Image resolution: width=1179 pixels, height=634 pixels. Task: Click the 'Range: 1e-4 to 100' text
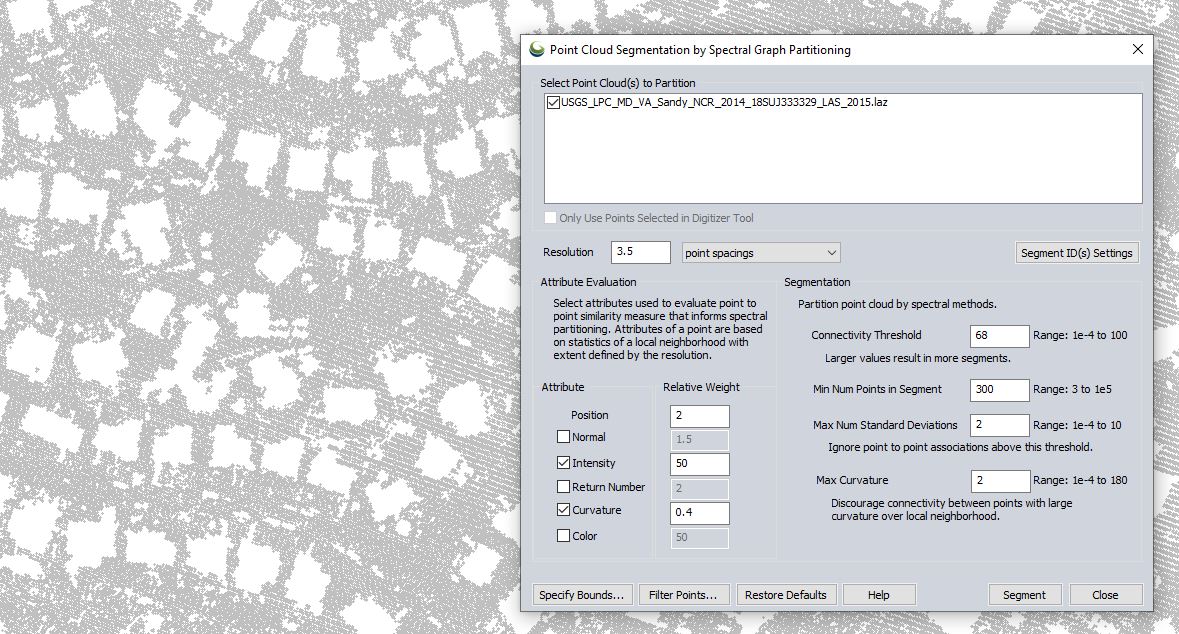coord(1080,335)
